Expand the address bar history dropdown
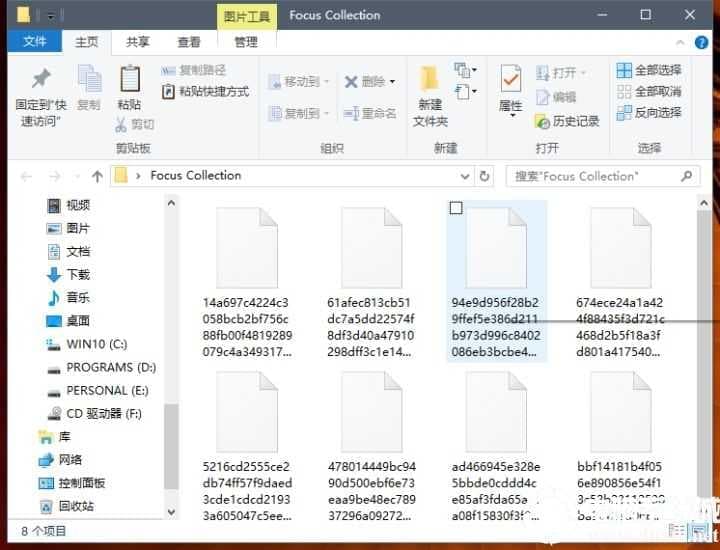The image size is (720, 550). coord(465,176)
